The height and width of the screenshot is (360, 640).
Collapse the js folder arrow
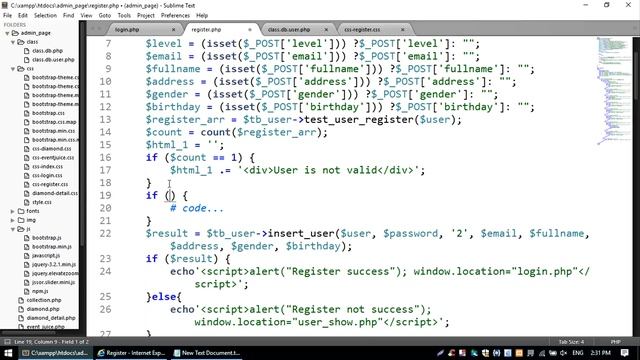(x=13, y=229)
